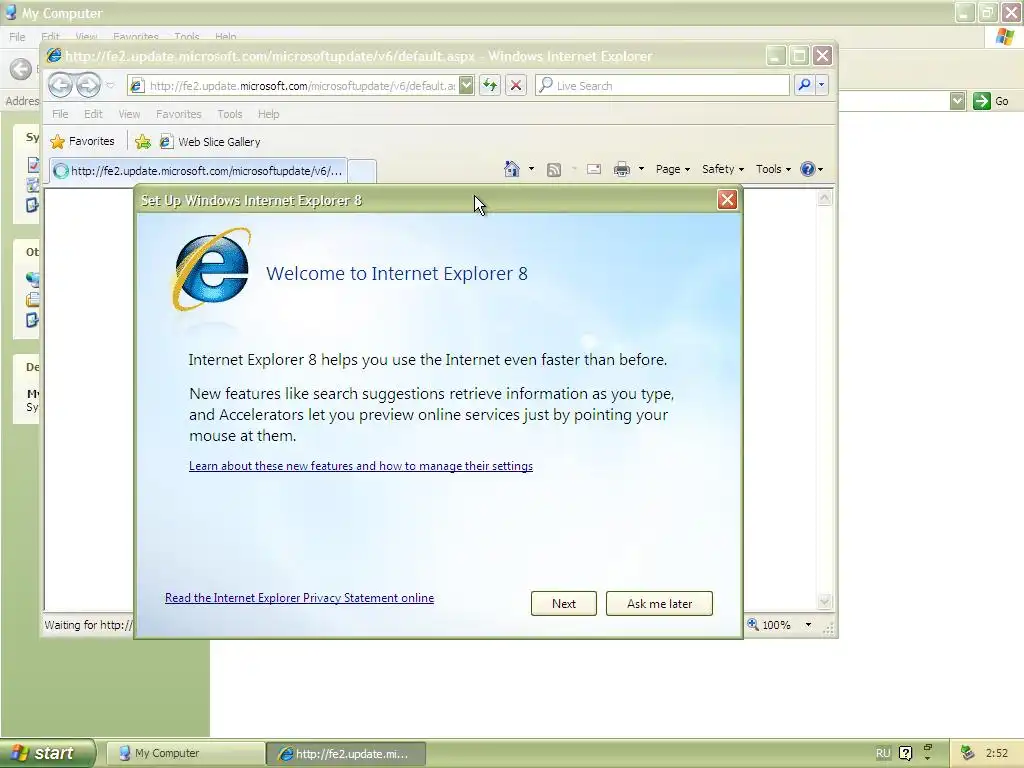
Task: Open File menu in My Computer window
Action: click(x=17, y=37)
